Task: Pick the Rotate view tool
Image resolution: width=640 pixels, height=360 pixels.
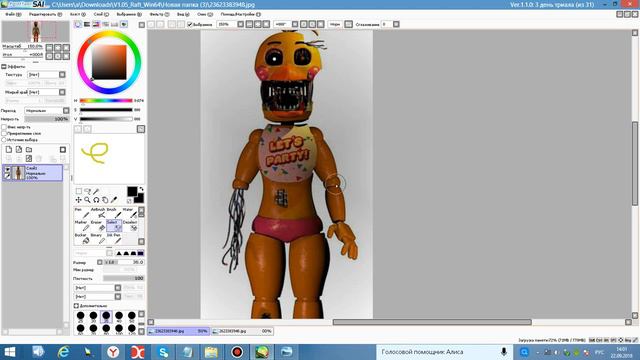Action: (96, 200)
